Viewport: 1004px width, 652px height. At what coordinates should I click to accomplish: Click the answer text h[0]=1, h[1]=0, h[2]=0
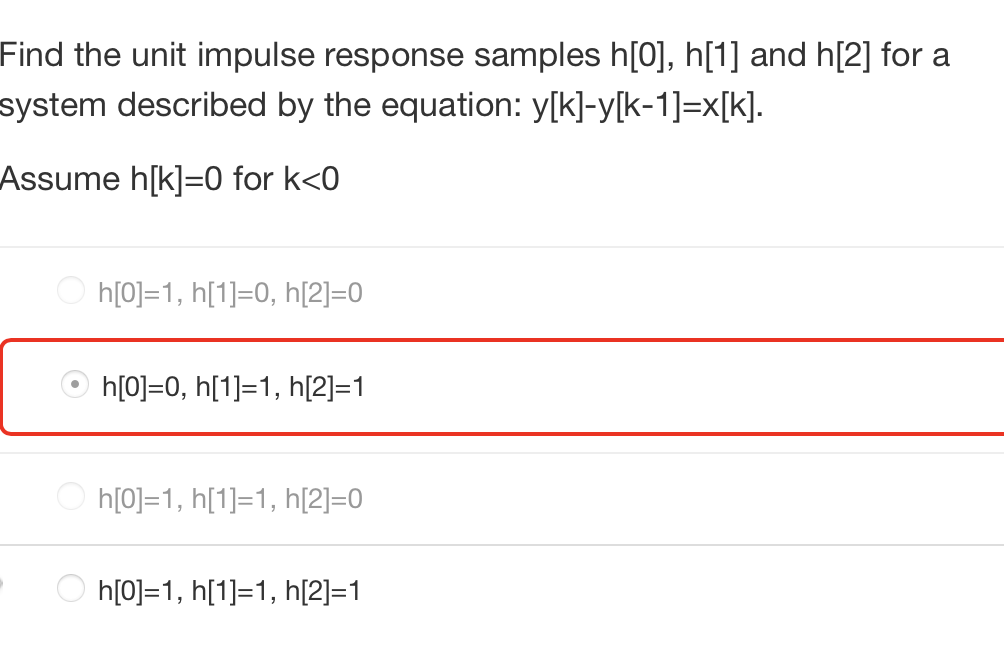click(x=230, y=292)
